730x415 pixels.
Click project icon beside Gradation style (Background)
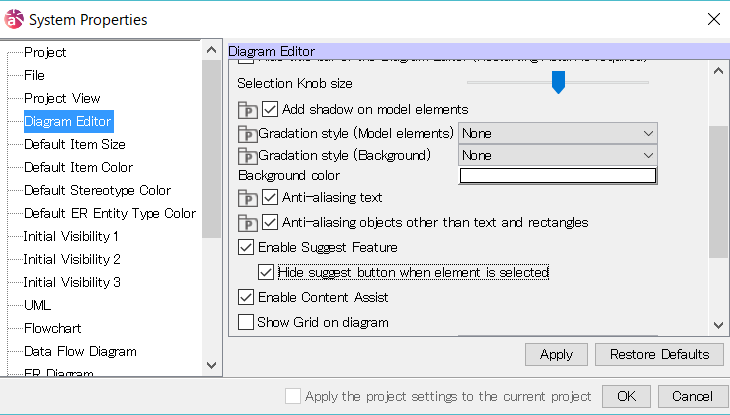point(248,156)
